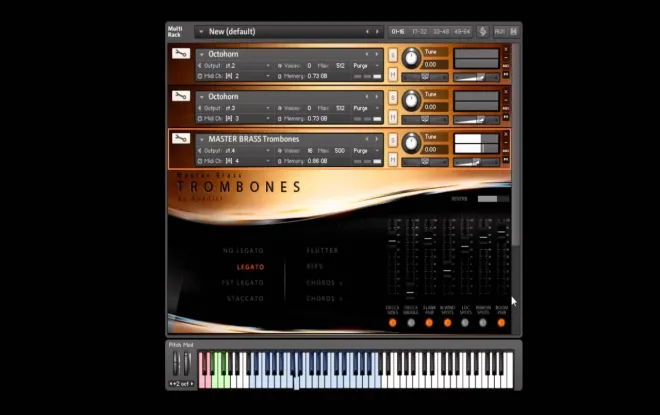660x415 pixels.
Task: Click the rack's vertical scrollbar
Action: [516, 145]
